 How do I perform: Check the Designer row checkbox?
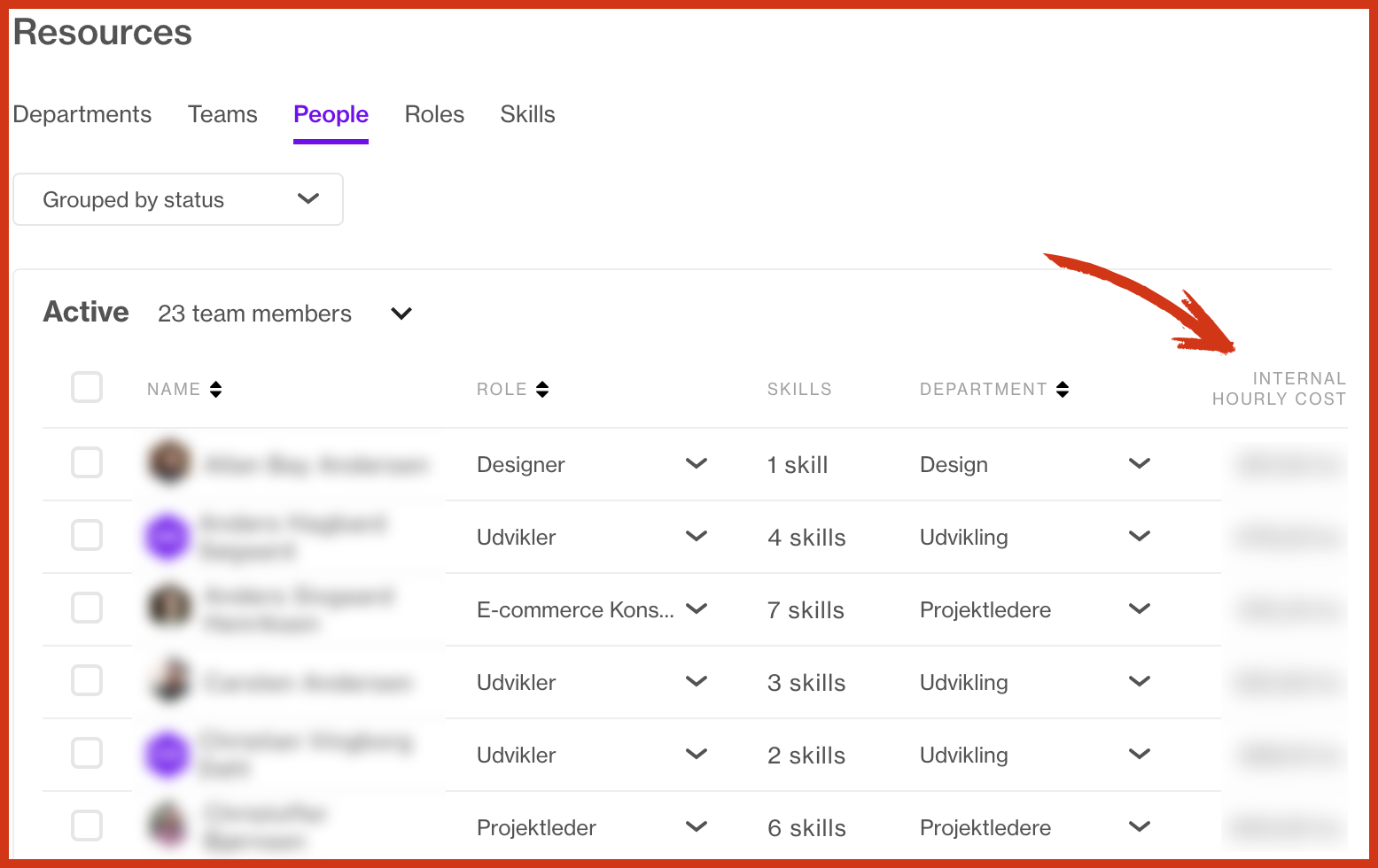click(87, 462)
